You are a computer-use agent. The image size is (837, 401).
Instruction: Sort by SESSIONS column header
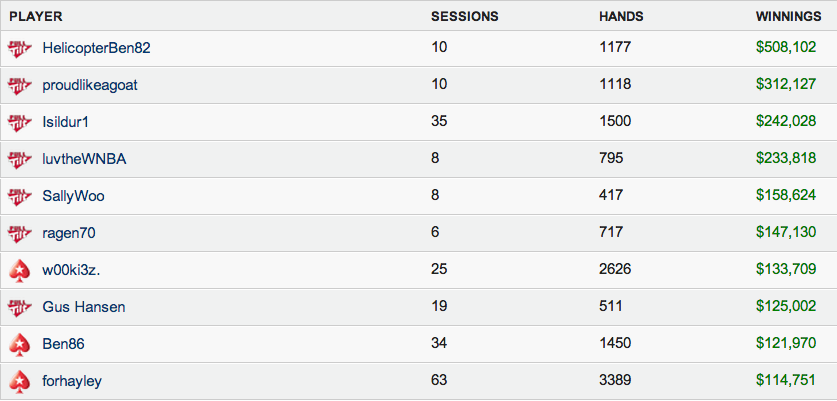[x=464, y=17]
